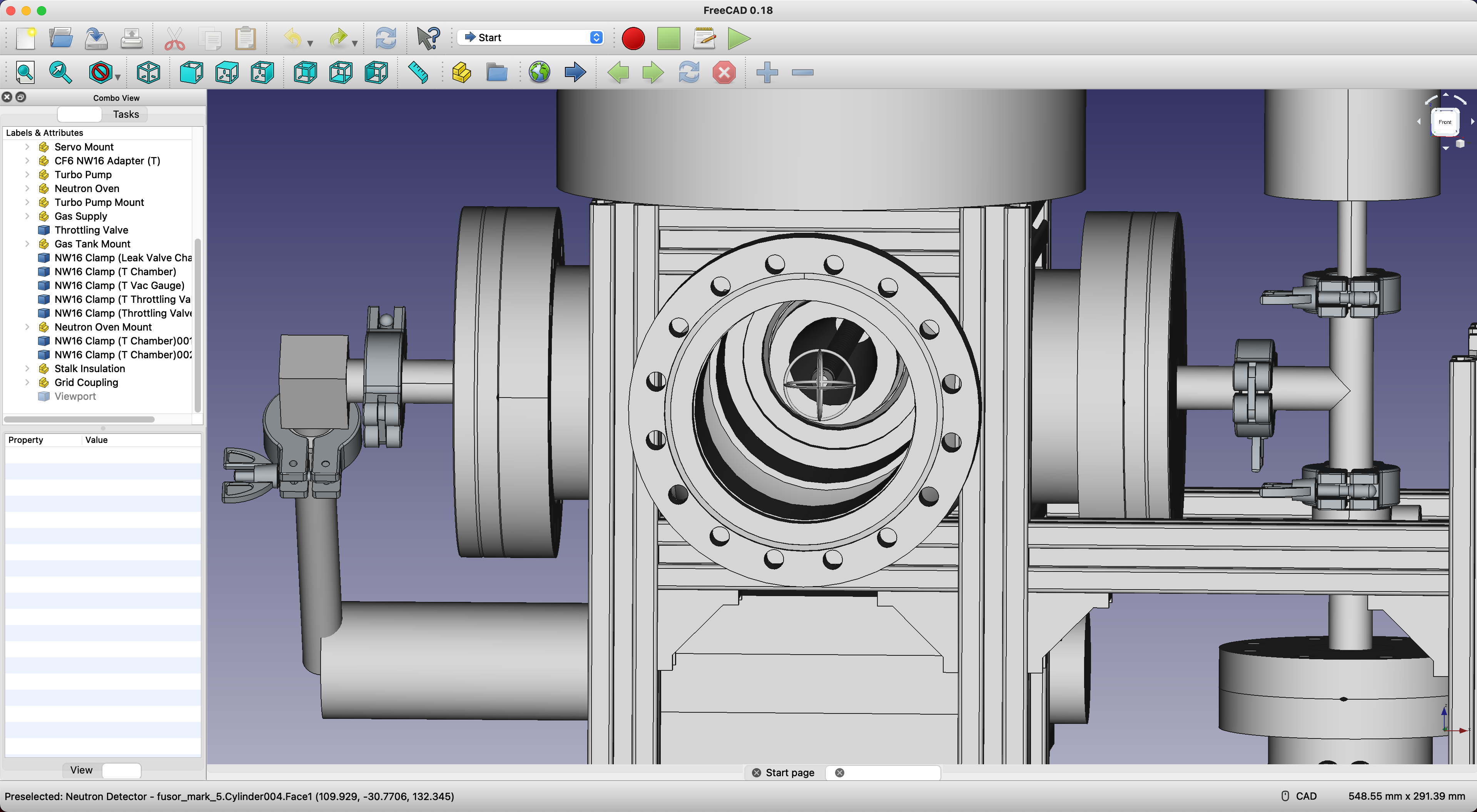Screen dimensions: 1477x812
Task: Set bottom view
Action: click(x=341, y=72)
